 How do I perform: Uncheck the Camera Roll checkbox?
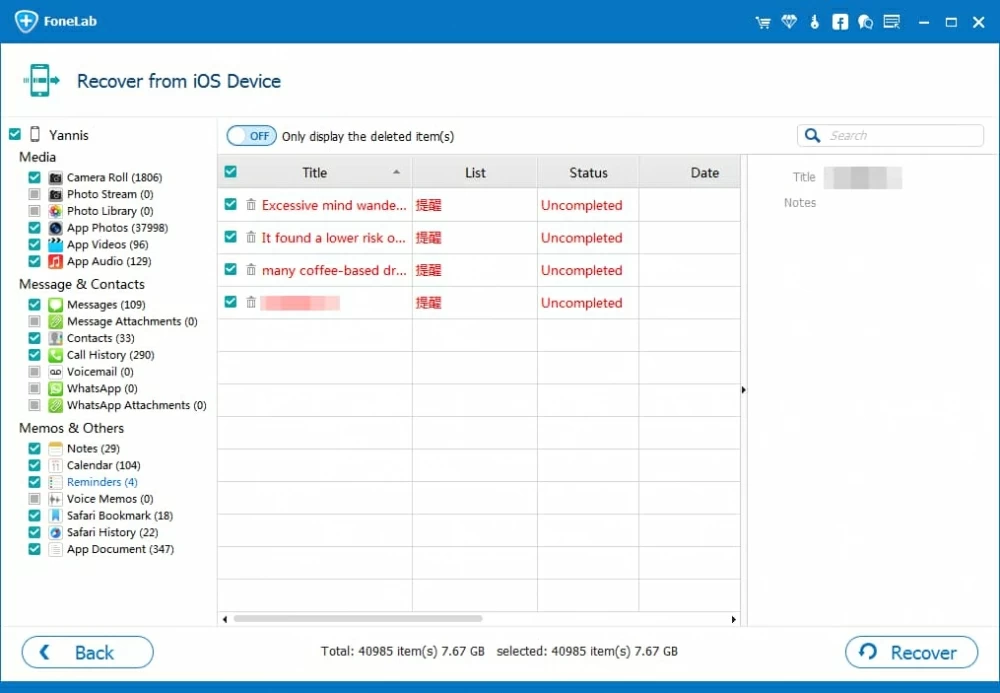click(35, 177)
